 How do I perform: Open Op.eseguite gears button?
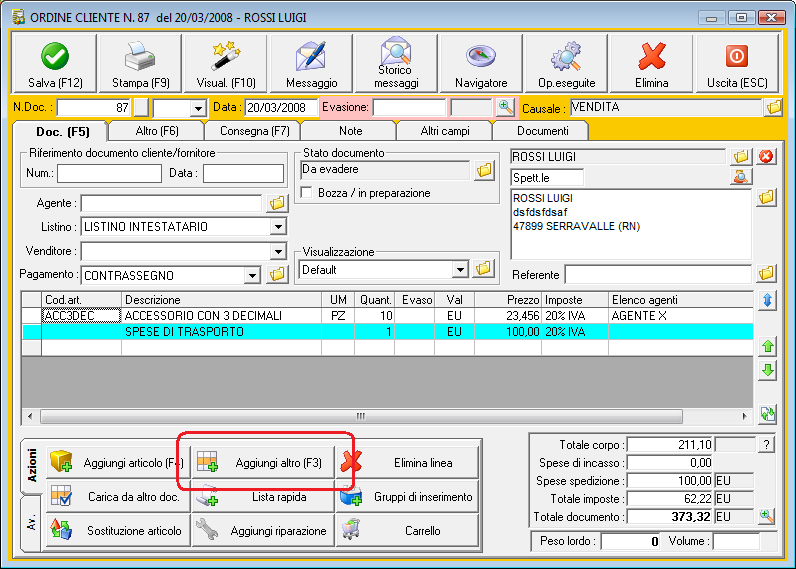(x=567, y=64)
